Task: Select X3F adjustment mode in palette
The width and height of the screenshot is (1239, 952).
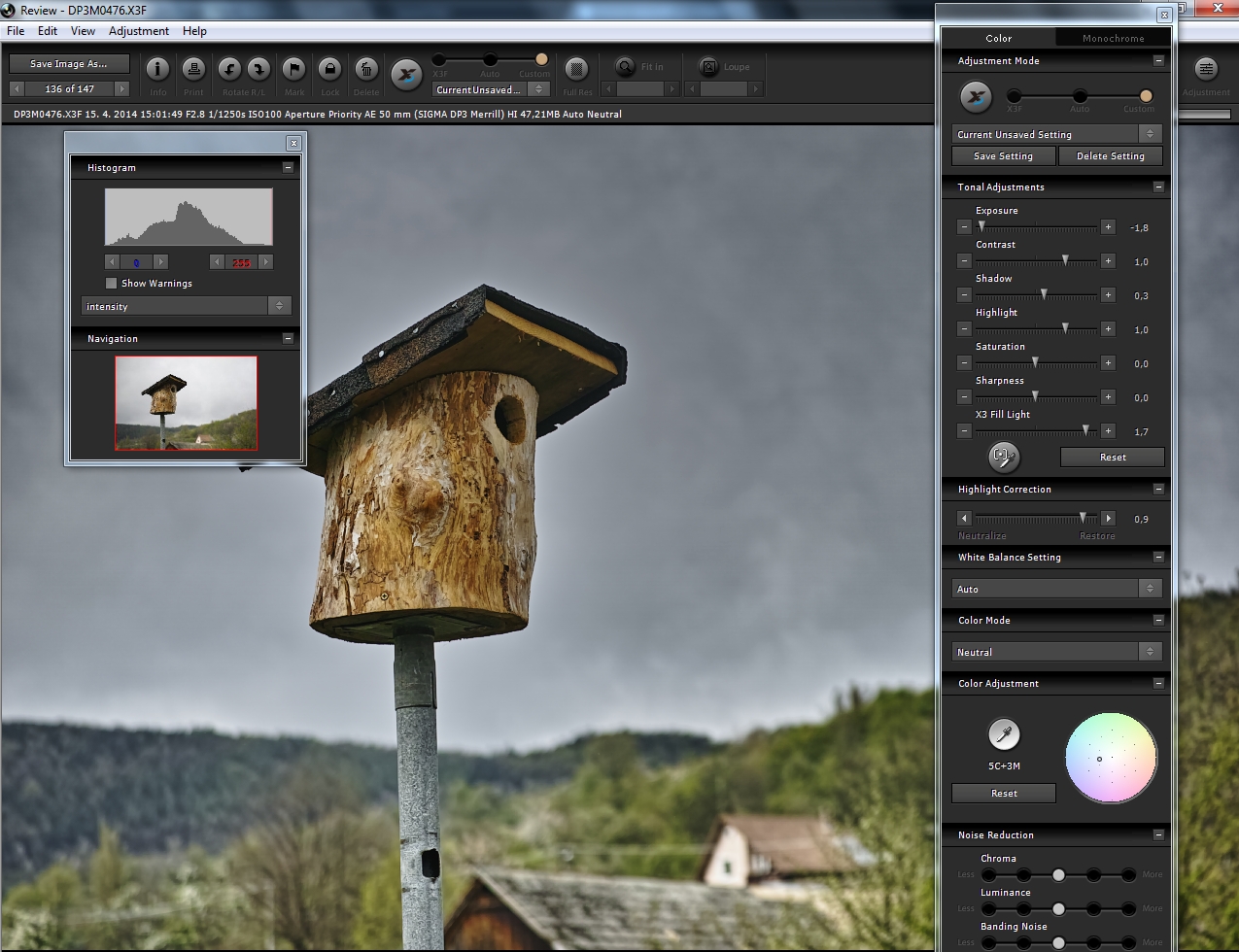Action: tap(1014, 96)
